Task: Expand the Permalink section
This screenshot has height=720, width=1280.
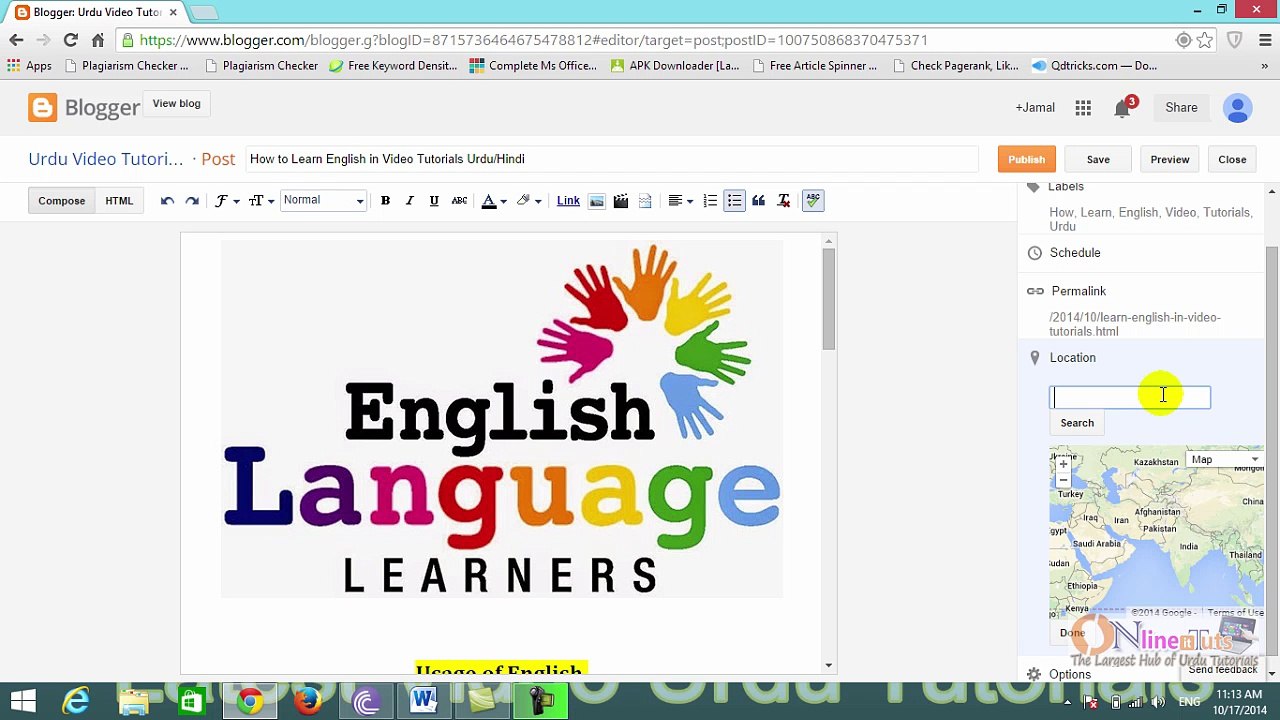Action: (x=1078, y=291)
